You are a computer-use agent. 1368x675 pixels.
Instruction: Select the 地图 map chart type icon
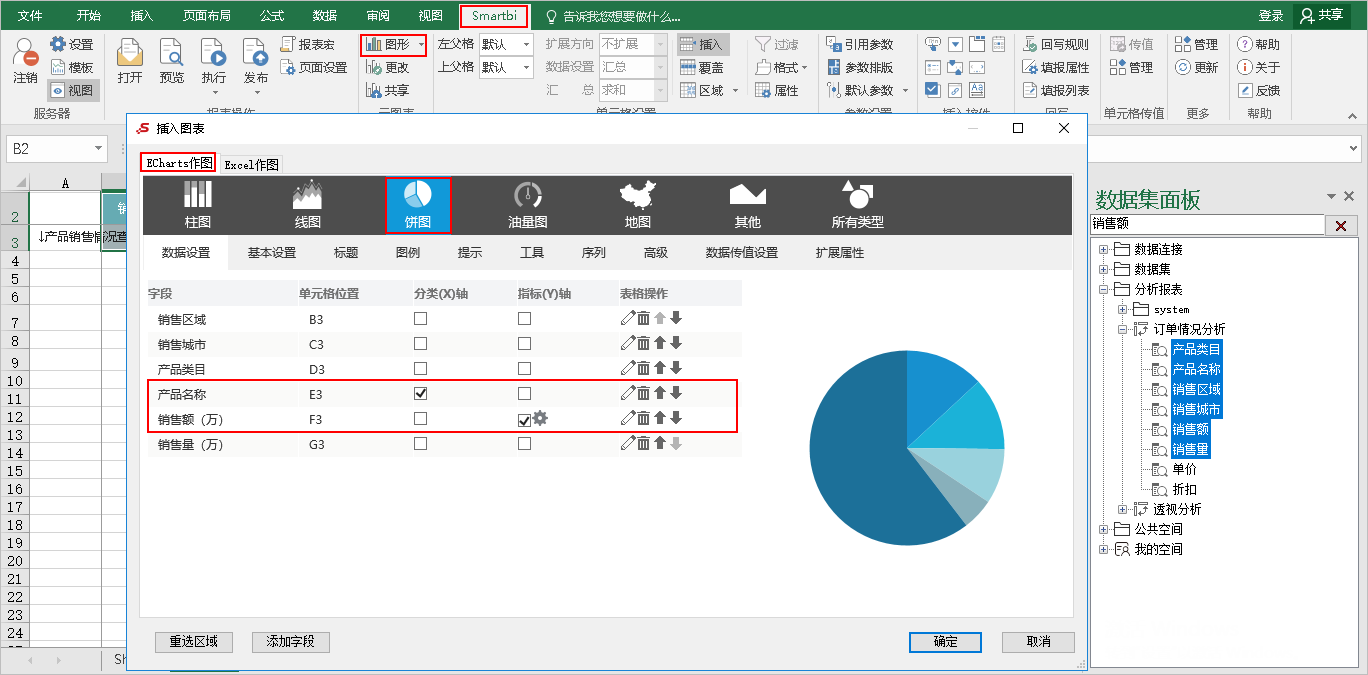coord(638,205)
